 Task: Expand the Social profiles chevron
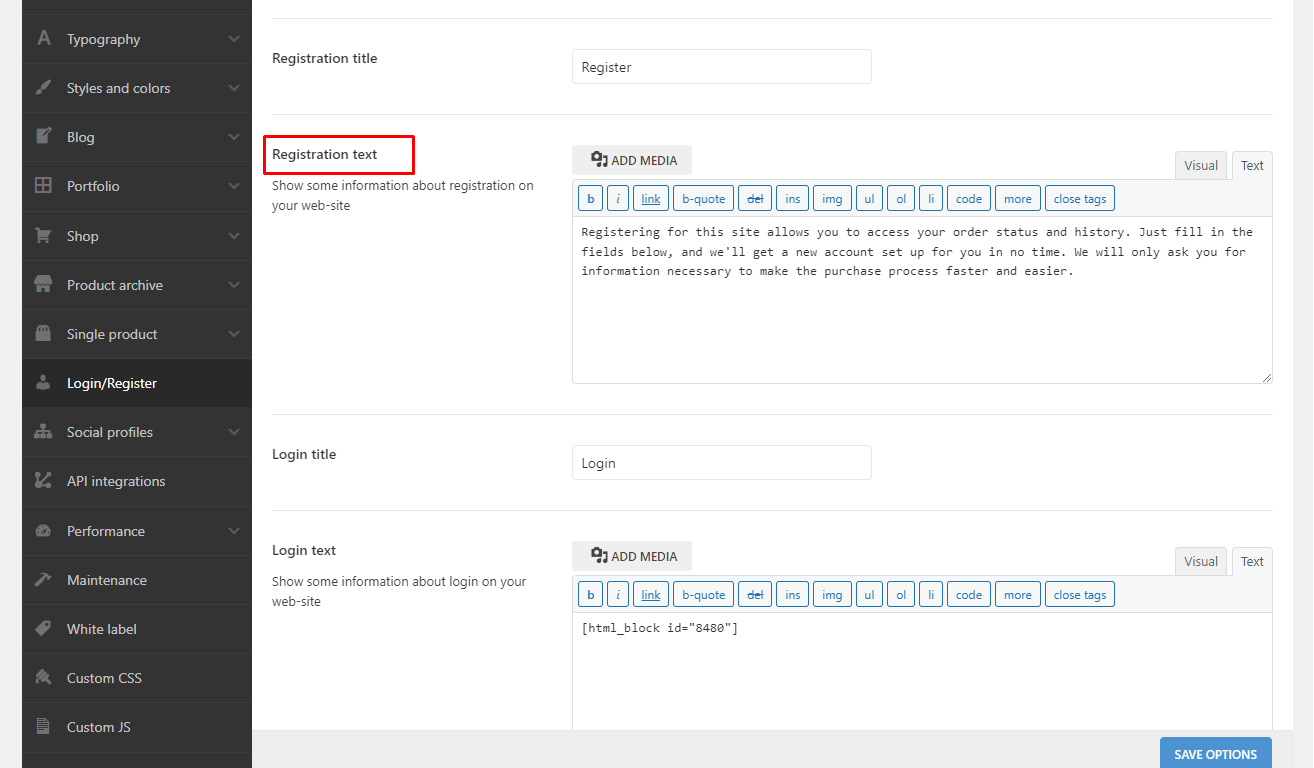234,432
